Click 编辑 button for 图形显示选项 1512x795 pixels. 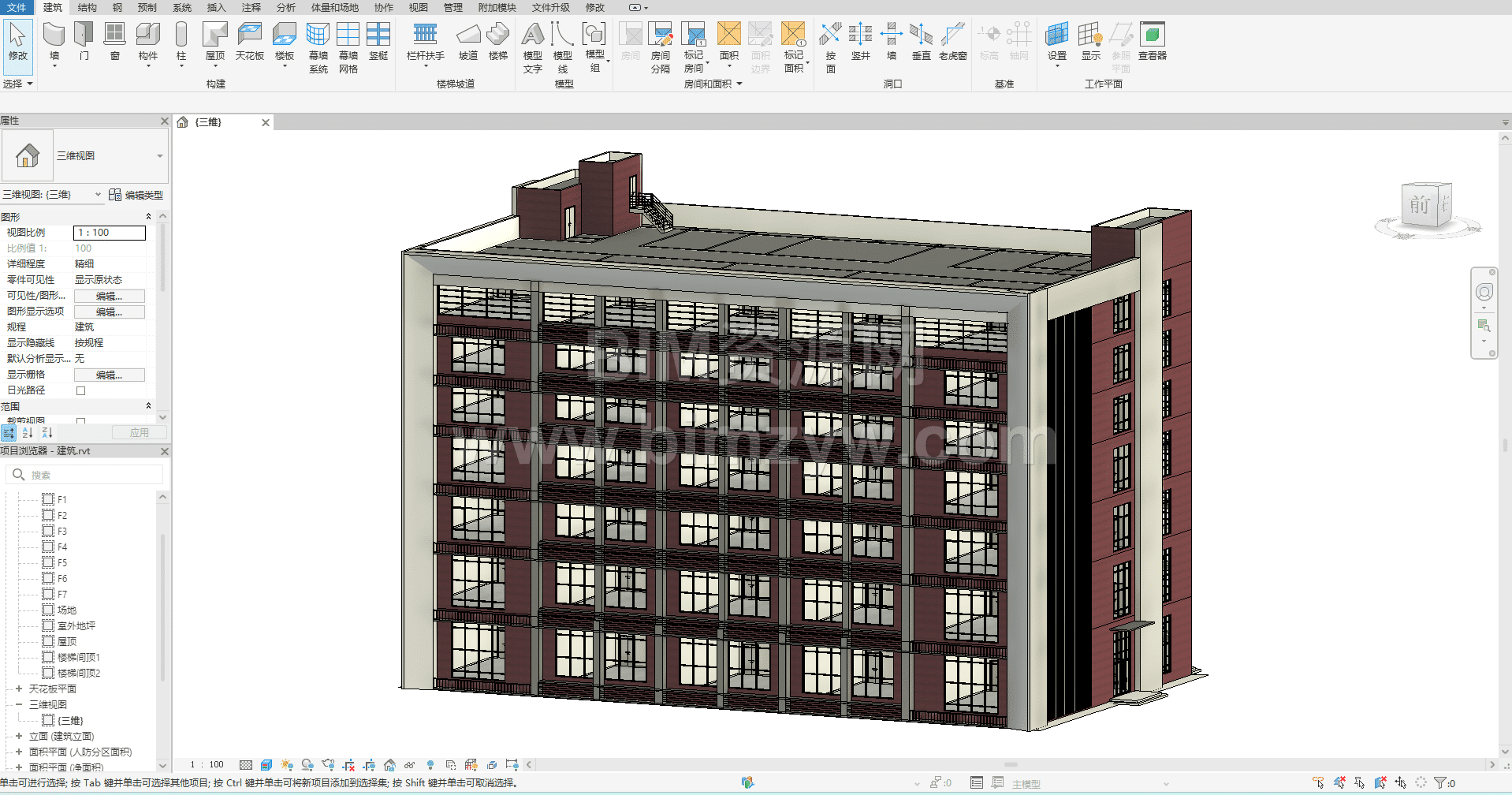[x=109, y=312]
